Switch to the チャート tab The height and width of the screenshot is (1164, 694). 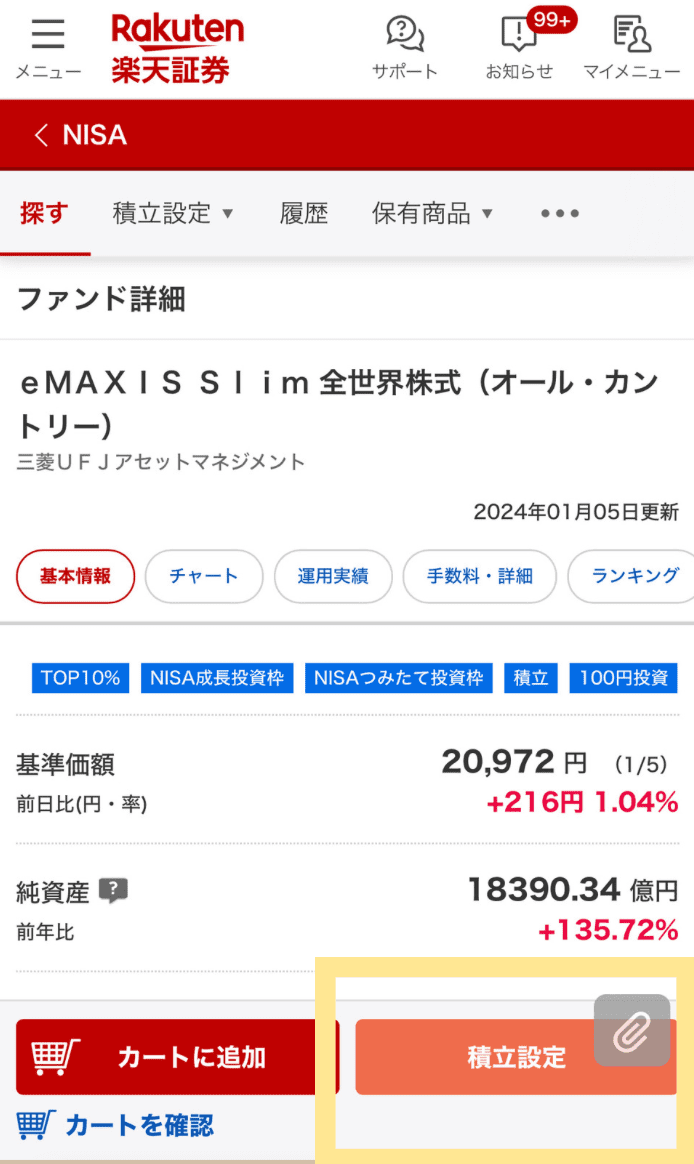point(204,576)
